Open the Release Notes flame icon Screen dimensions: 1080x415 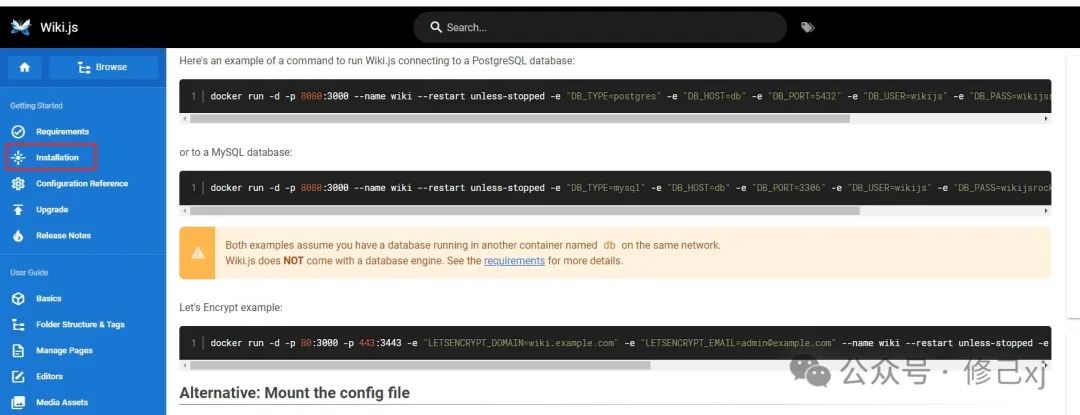point(19,235)
